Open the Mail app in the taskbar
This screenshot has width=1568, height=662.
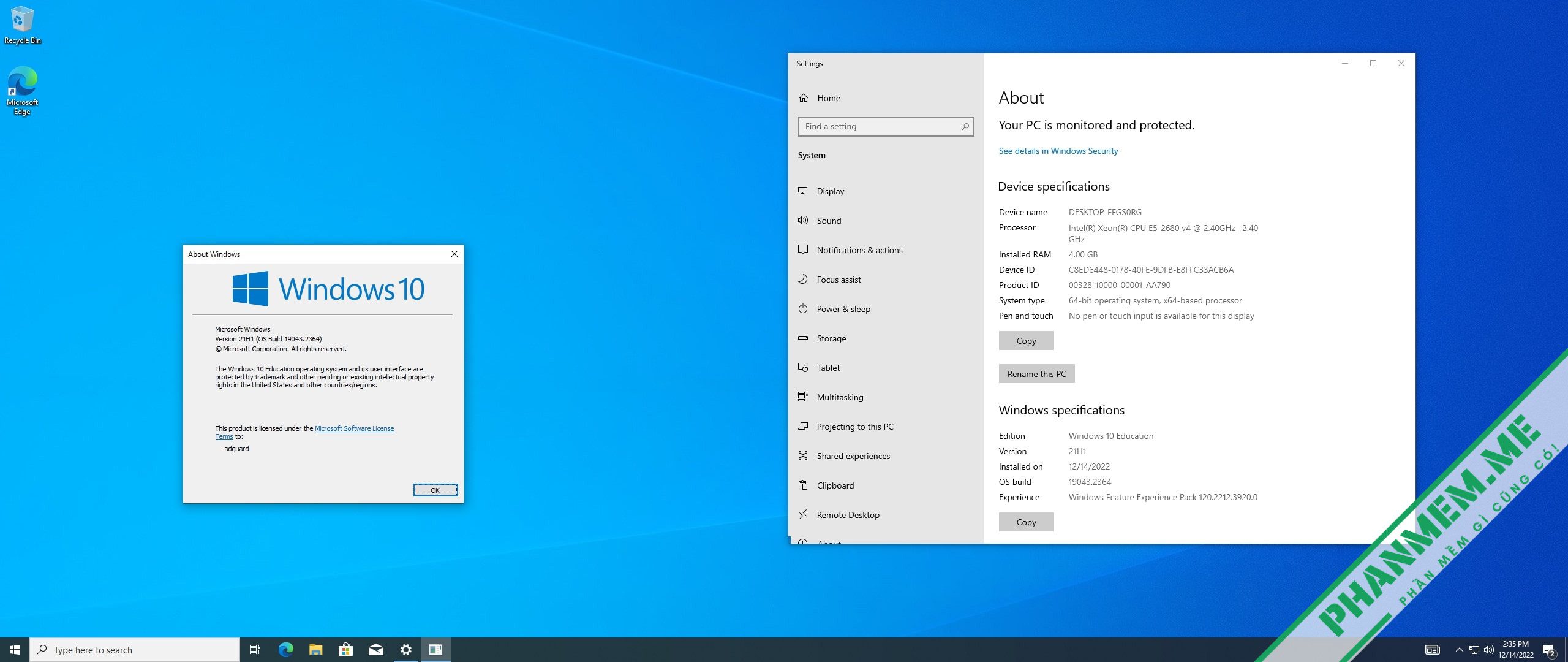click(375, 650)
